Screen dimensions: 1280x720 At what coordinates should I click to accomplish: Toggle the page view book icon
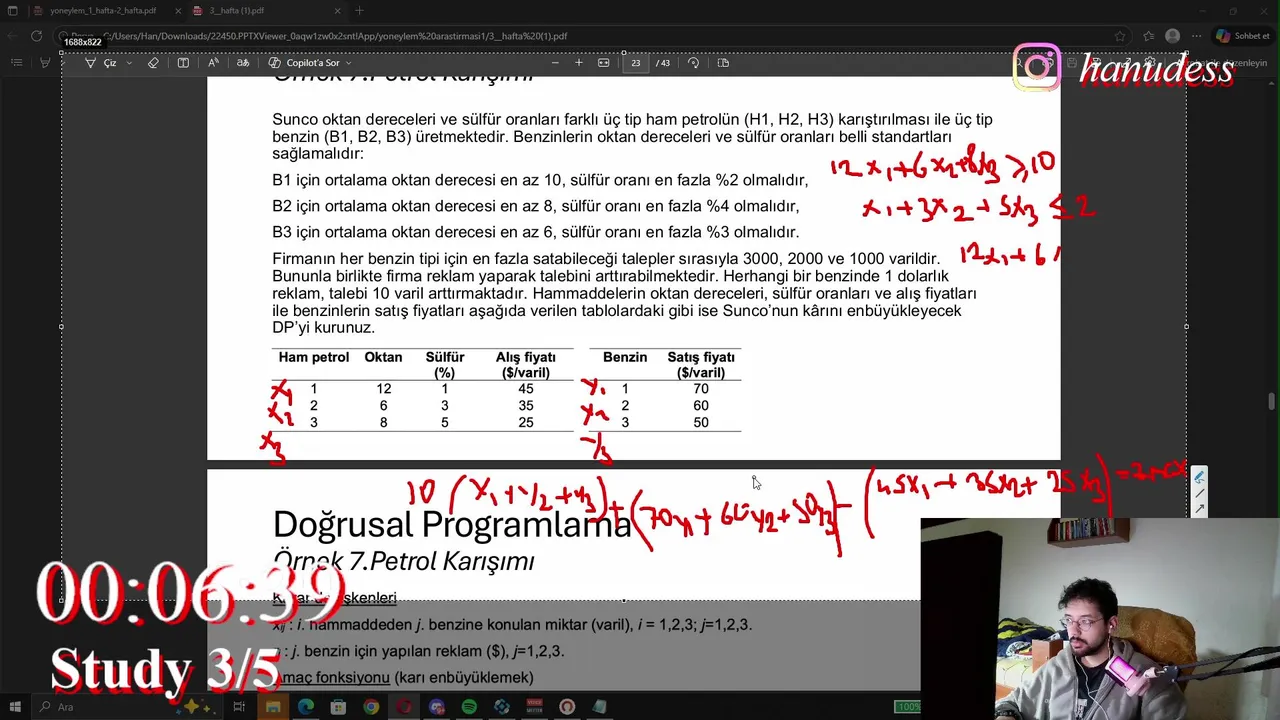(x=183, y=63)
